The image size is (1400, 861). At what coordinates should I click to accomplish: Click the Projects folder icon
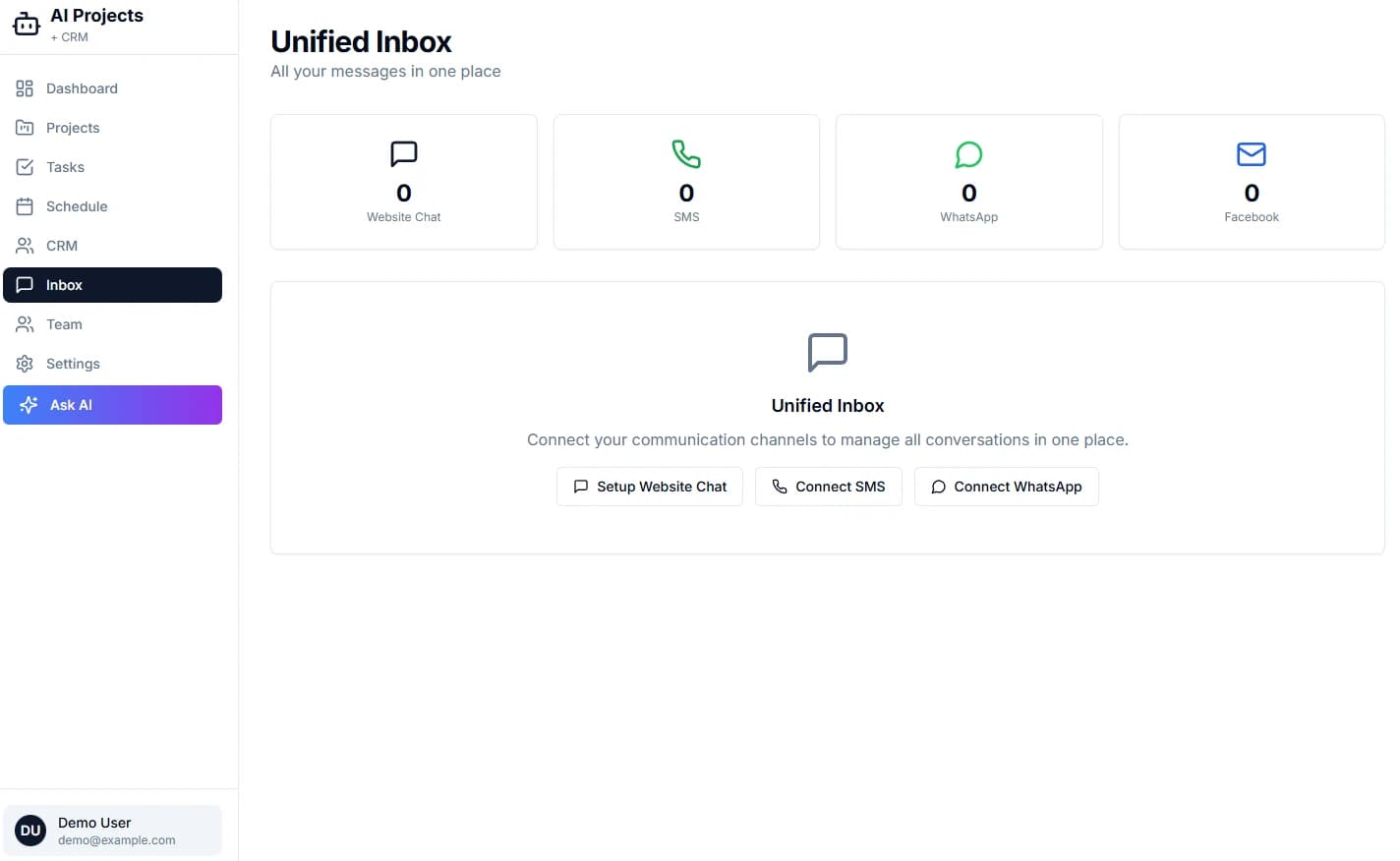(x=25, y=127)
